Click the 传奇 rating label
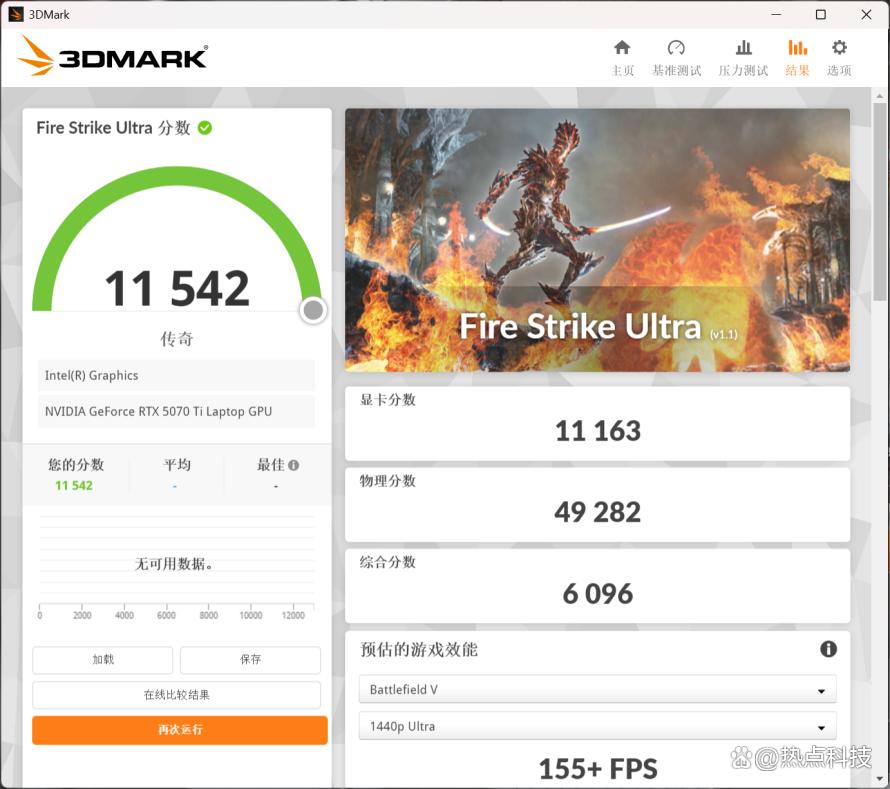 (177, 339)
